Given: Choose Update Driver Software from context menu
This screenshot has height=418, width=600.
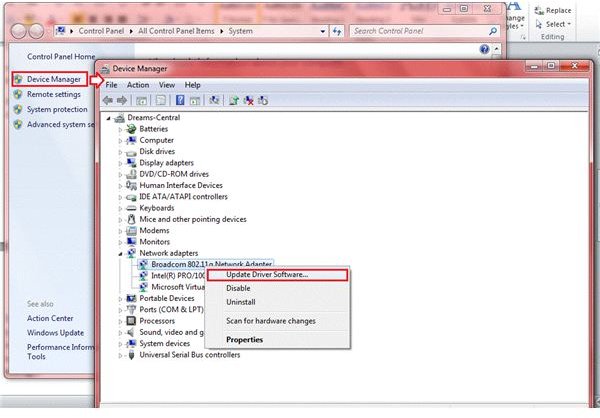Looking at the screenshot, I should (x=277, y=275).
